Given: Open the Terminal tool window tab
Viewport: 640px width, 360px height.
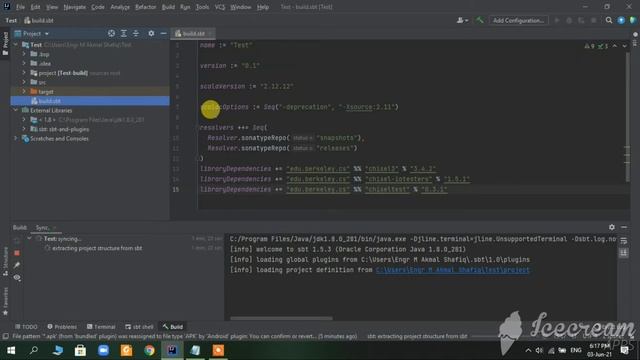Looking at the screenshot, I should pos(101,327).
